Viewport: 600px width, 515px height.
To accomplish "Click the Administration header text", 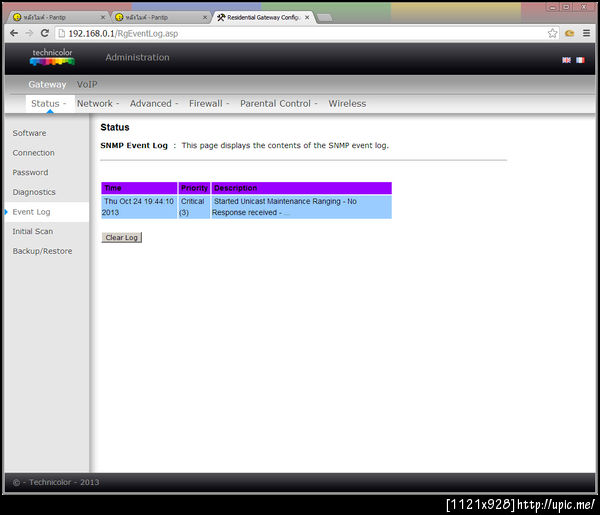I will [x=137, y=57].
